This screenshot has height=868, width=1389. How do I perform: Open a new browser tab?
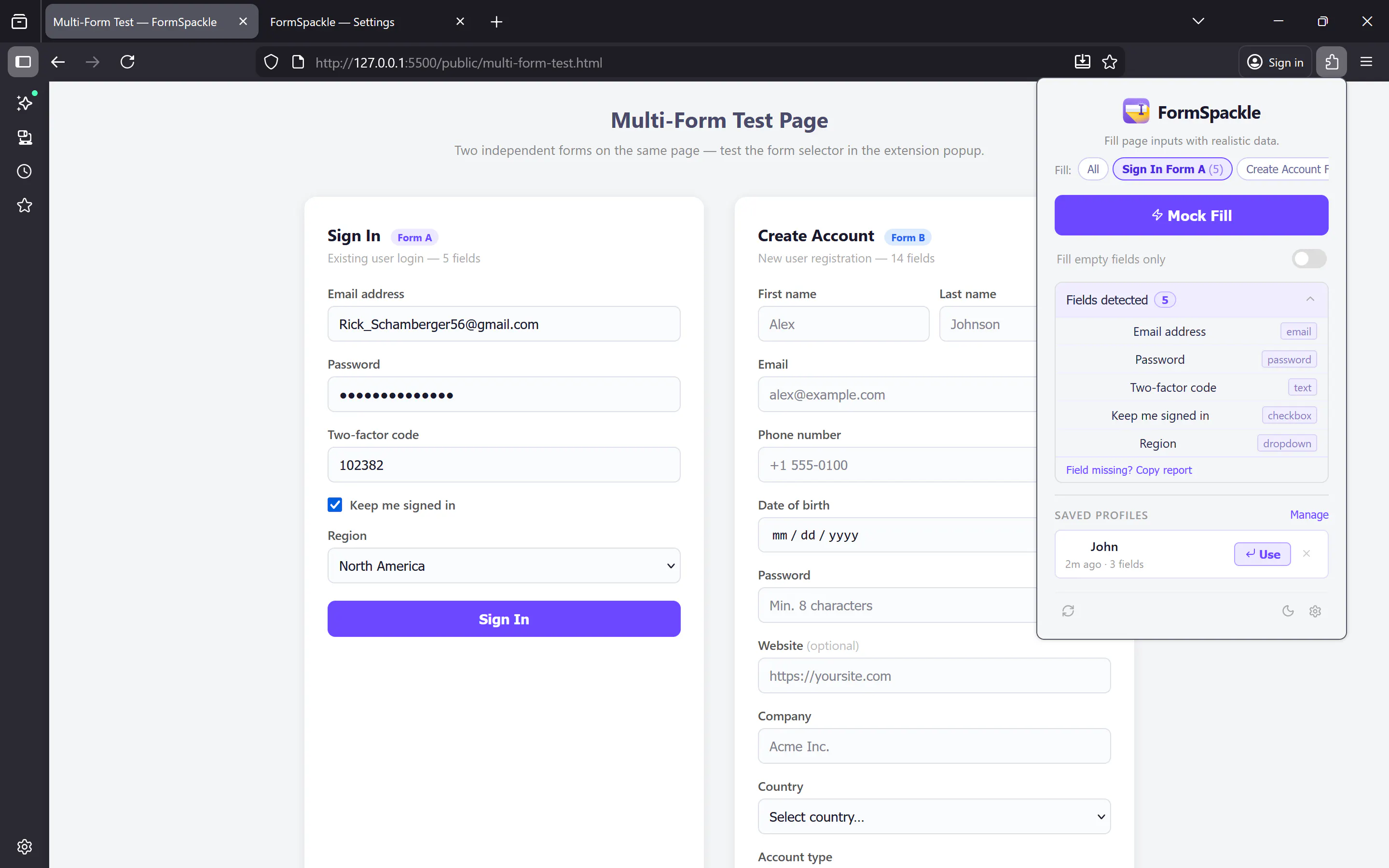click(496, 22)
